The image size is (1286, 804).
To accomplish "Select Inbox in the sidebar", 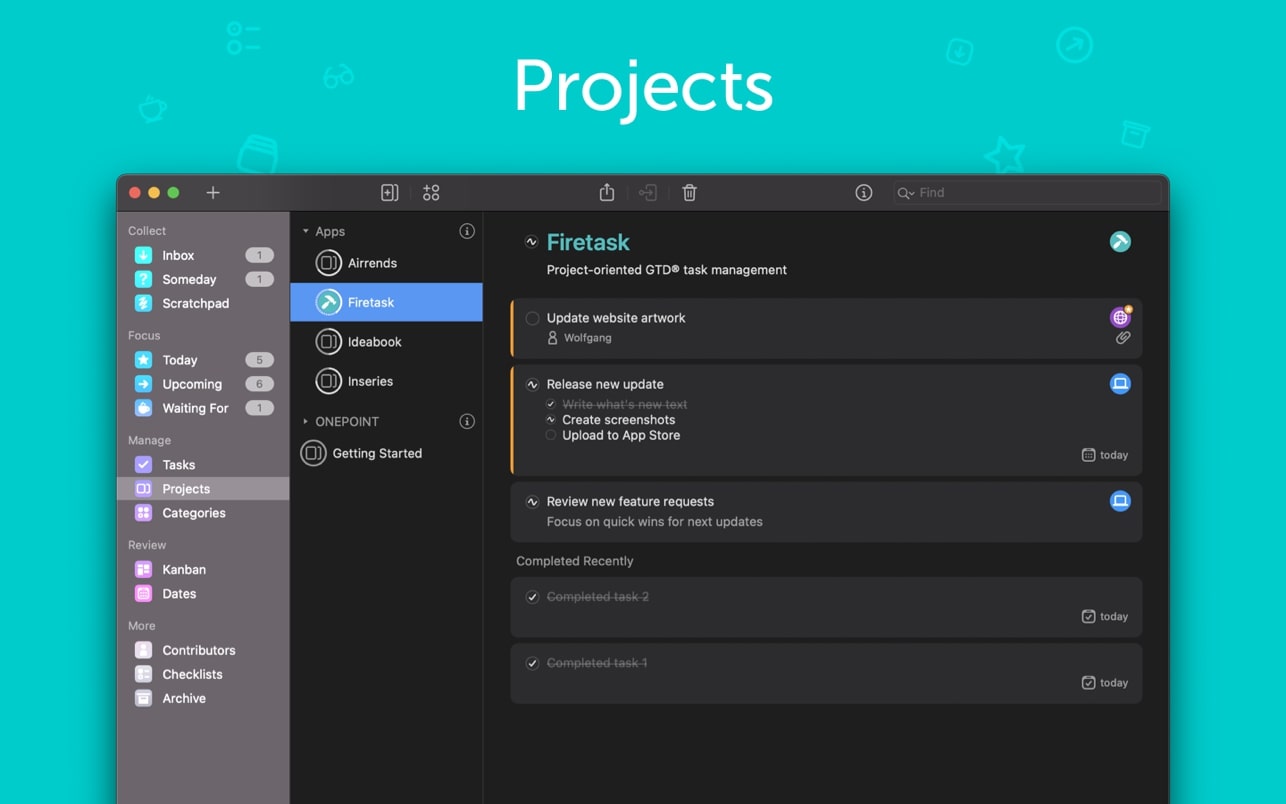I will [178, 256].
